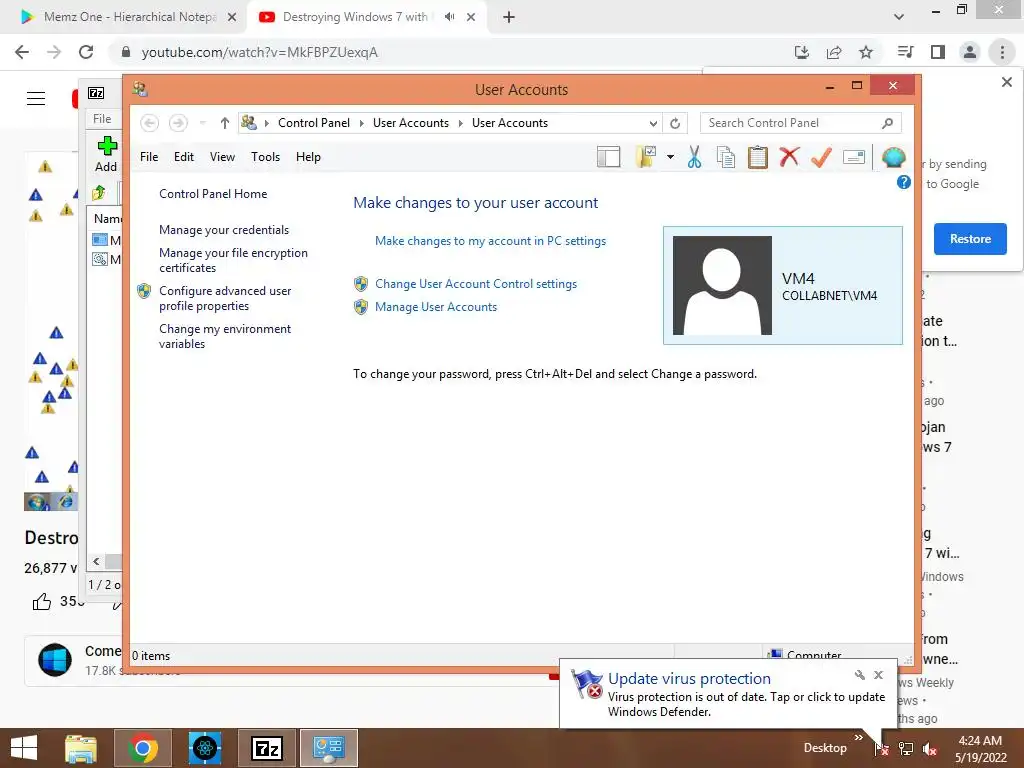Open Change User Account Control settings
The height and width of the screenshot is (768, 1024).
click(x=476, y=284)
